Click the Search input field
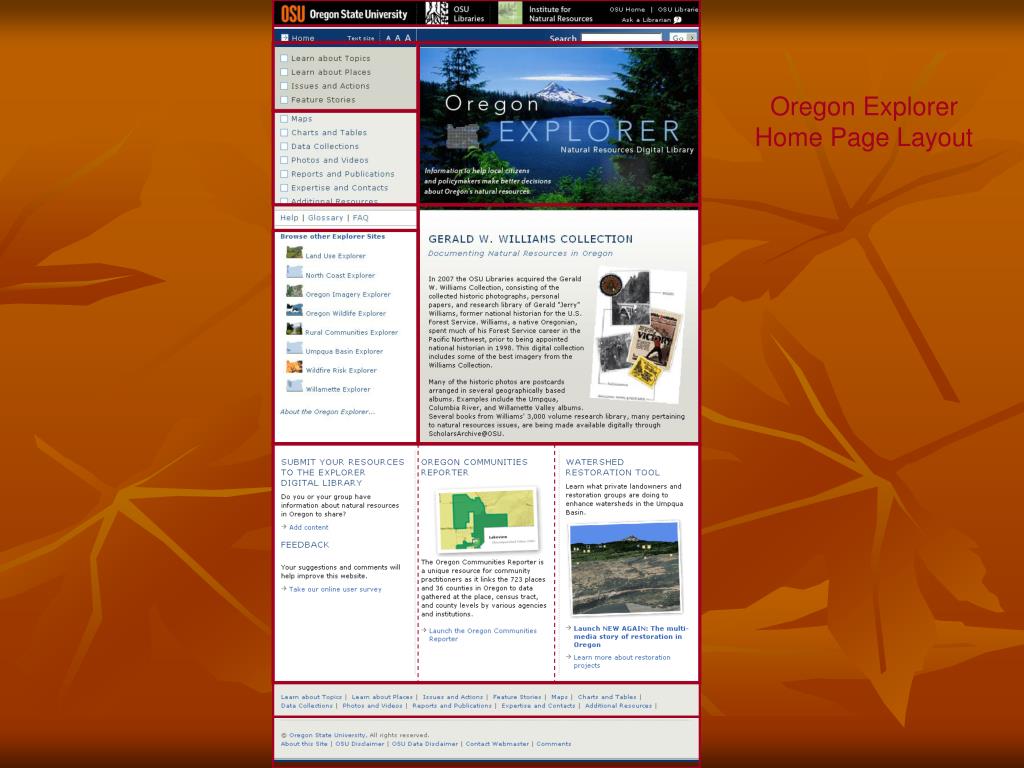The width and height of the screenshot is (1024, 768). 622,38
